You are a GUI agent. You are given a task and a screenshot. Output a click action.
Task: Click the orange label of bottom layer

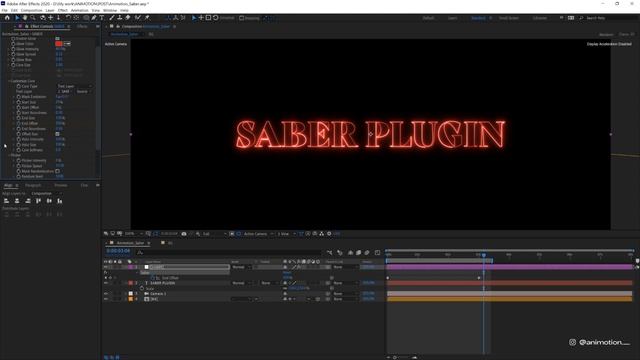pos(131,299)
